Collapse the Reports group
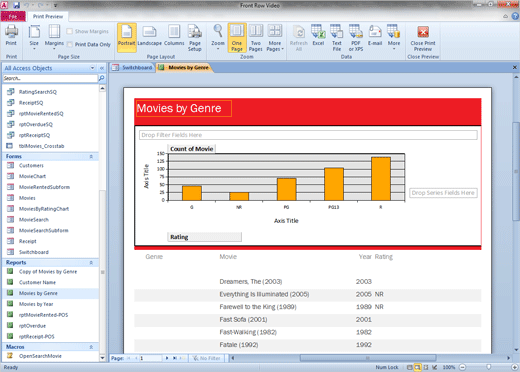The width and height of the screenshot is (520, 372). pos(91,263)
